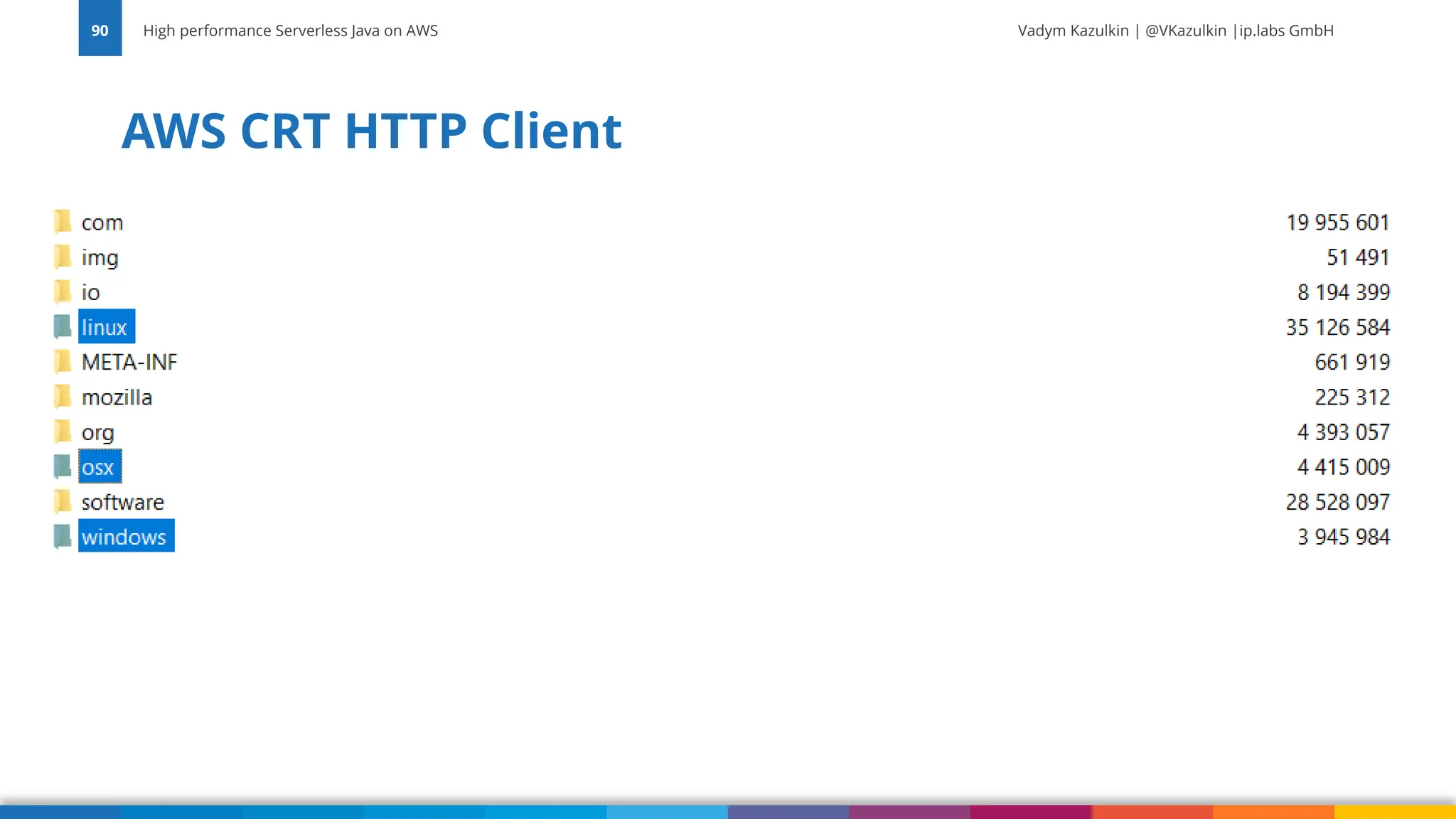Click the @VKazulkin handle in header
The height and width of the screenshot is (819, 1456).
1185,31
